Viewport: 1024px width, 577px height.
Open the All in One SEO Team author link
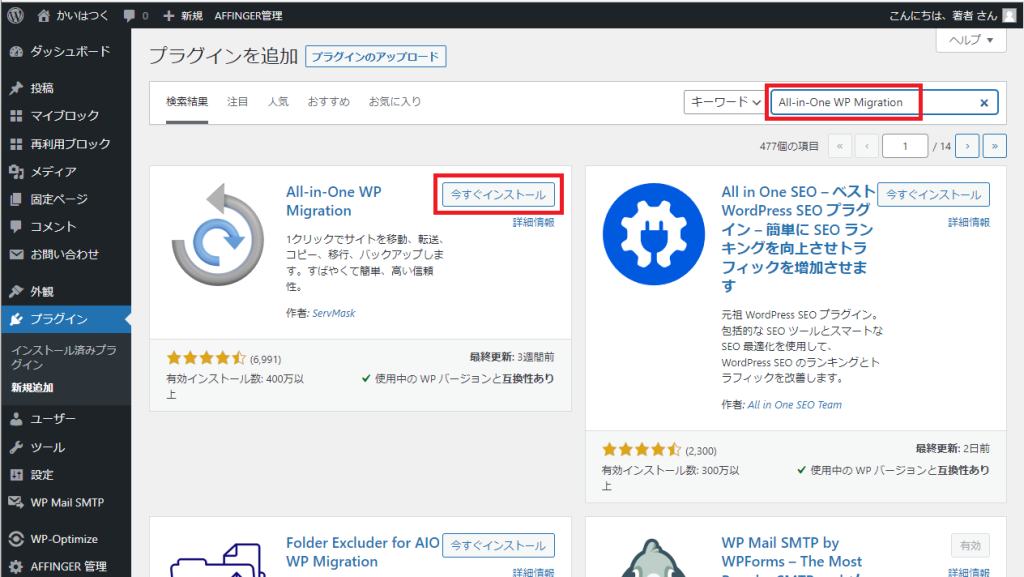tap(794, 405)
